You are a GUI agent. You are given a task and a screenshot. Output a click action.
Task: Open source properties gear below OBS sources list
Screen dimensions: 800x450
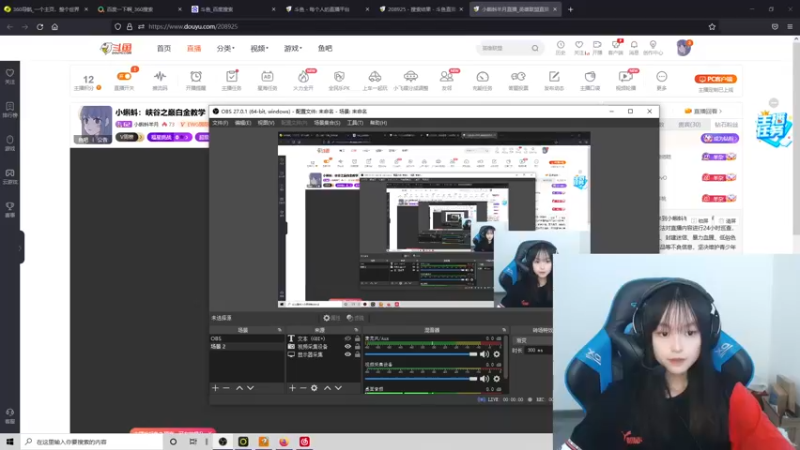(x=314, y=388)
